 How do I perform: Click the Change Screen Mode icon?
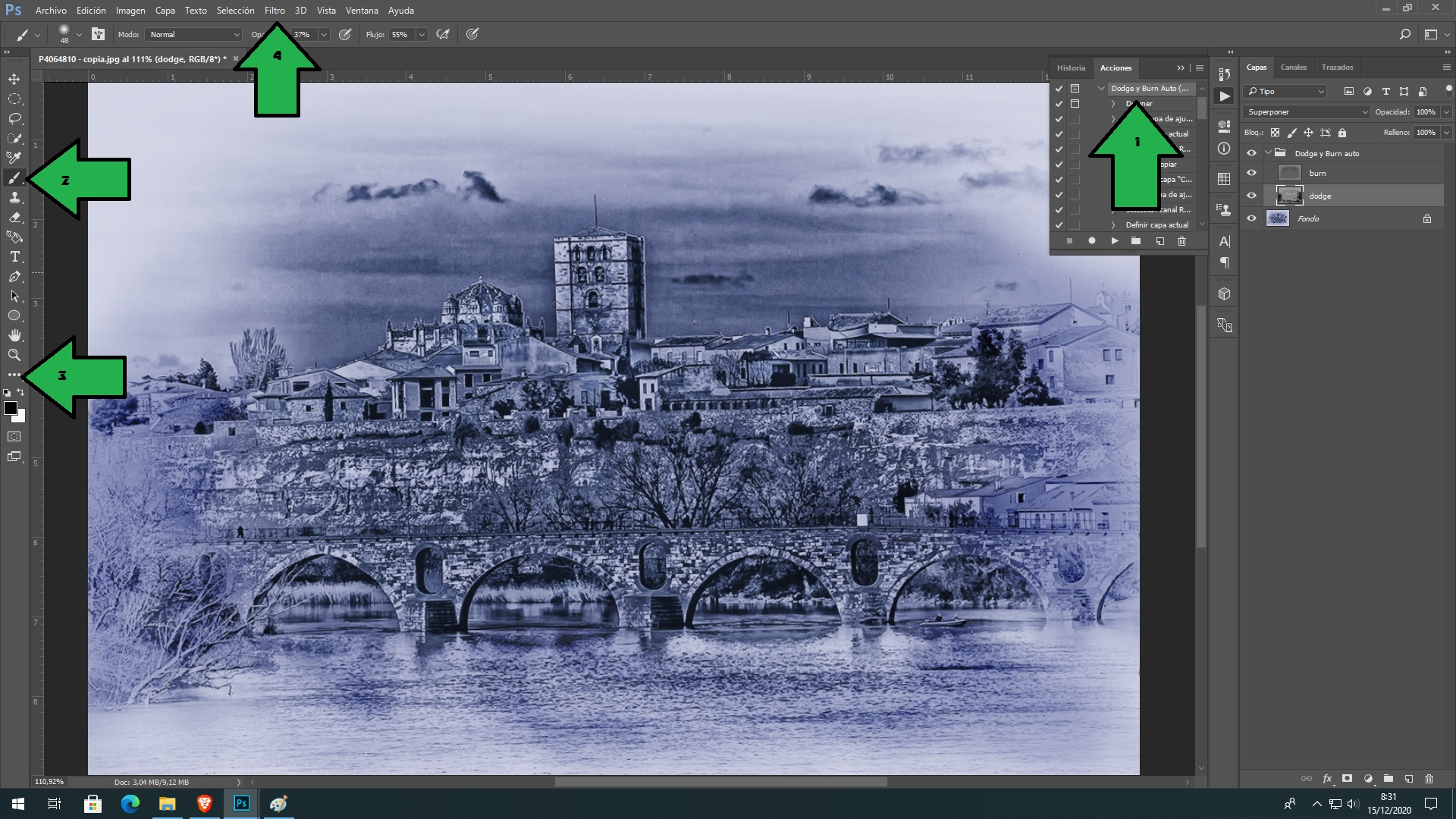14,457
